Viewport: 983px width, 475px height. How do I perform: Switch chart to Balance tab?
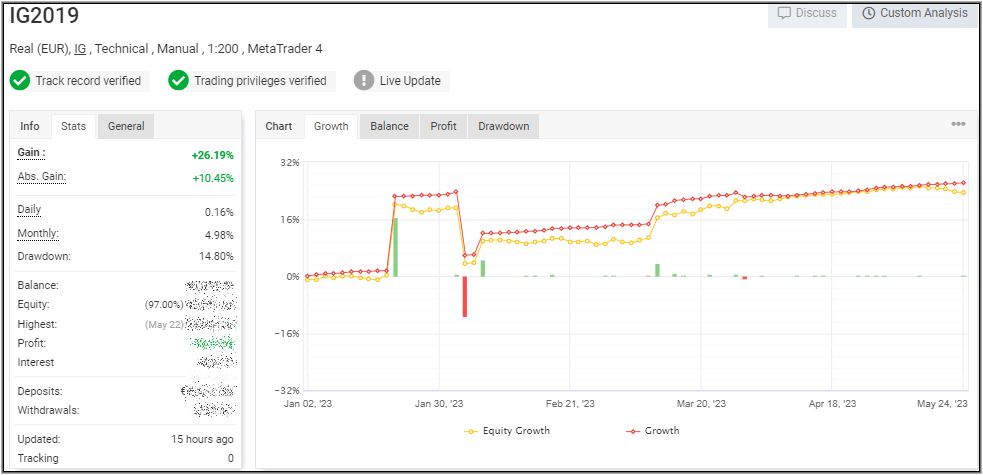(x=389, y=126)
